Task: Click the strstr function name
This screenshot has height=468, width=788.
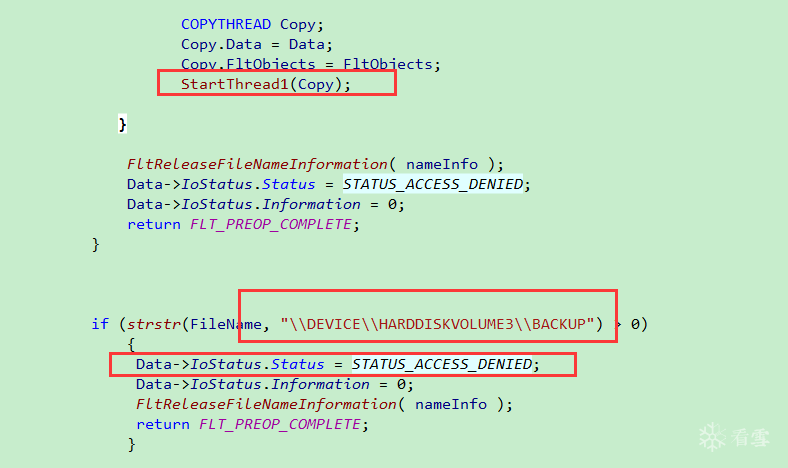Action: (154, 324)
